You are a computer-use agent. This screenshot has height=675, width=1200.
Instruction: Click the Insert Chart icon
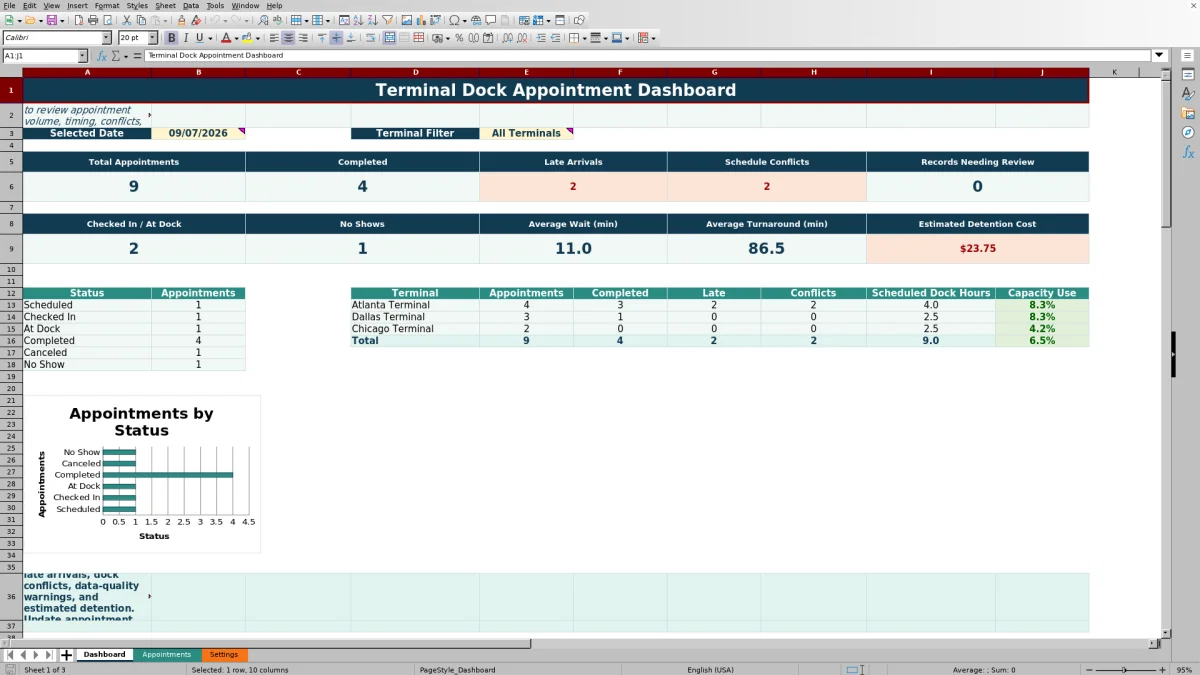421,20
